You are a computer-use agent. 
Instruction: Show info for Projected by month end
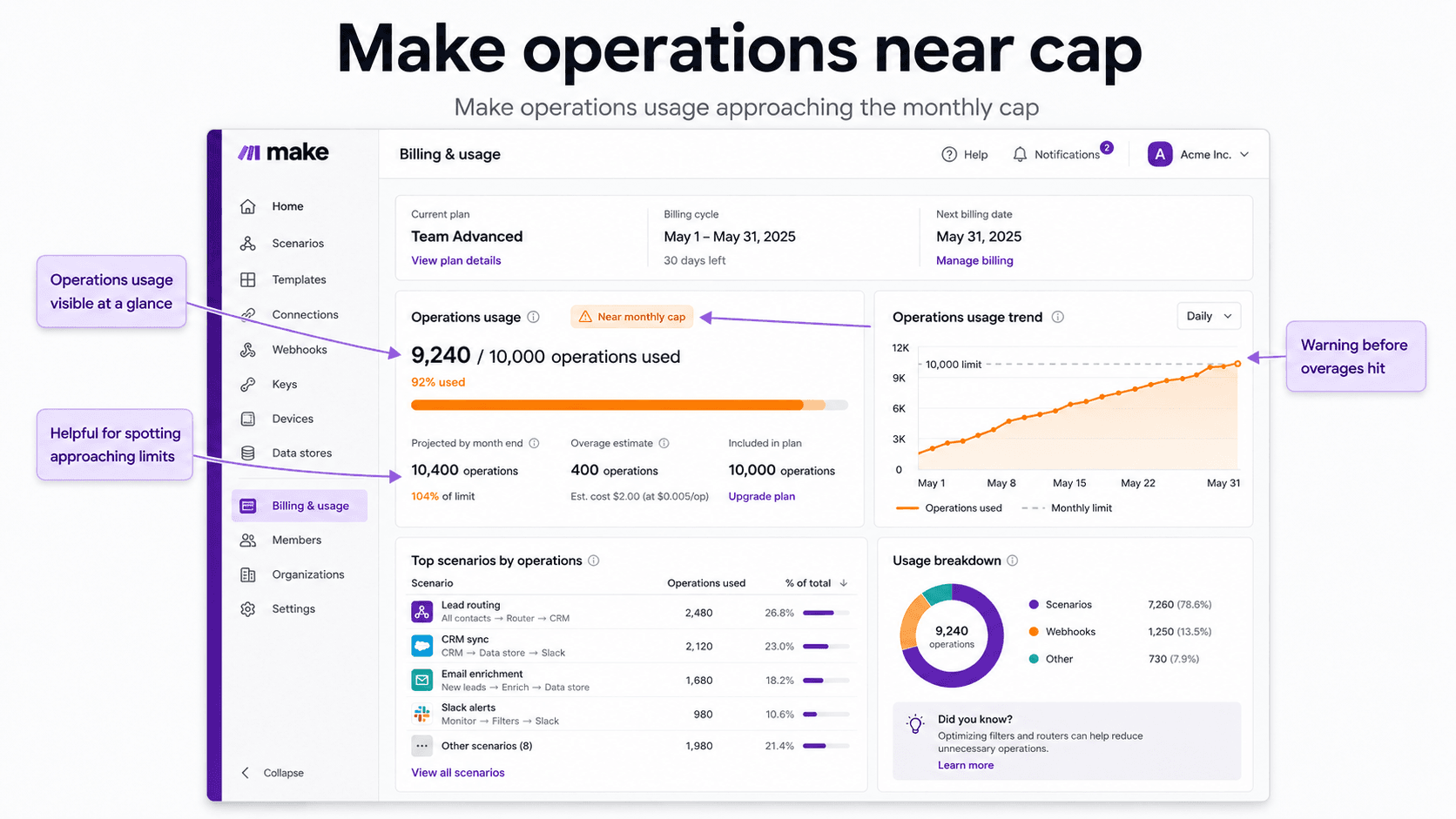click(534, 443)
